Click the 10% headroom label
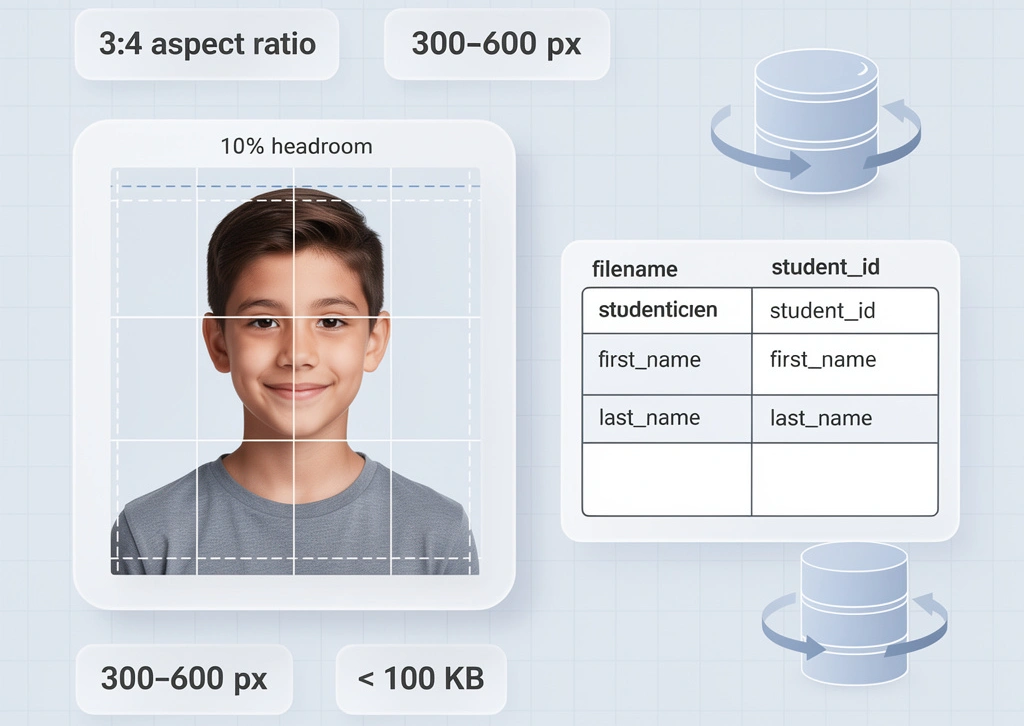Screen dimensions: 1024x726 [296, 146]
